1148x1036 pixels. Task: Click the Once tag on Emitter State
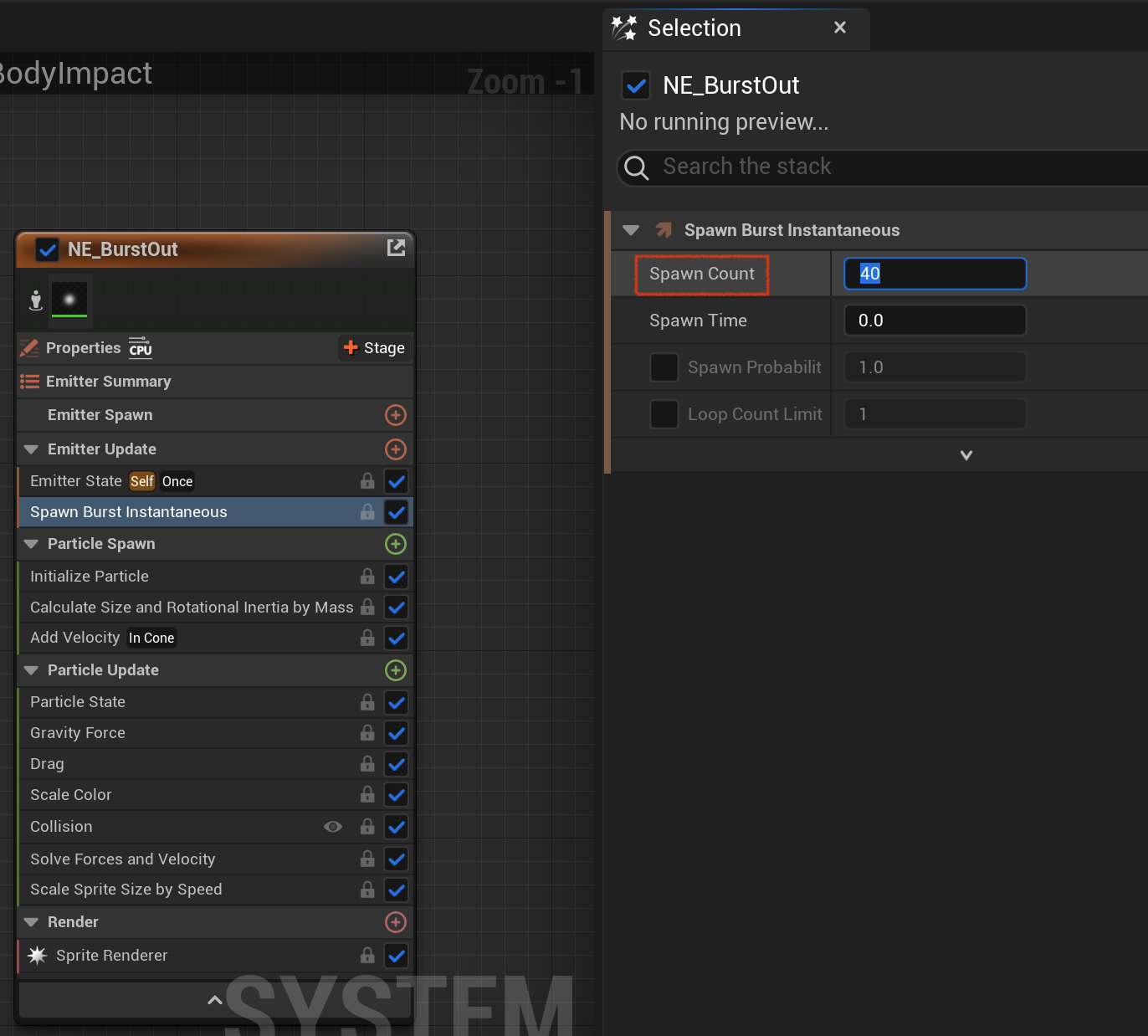pos(177,481)
